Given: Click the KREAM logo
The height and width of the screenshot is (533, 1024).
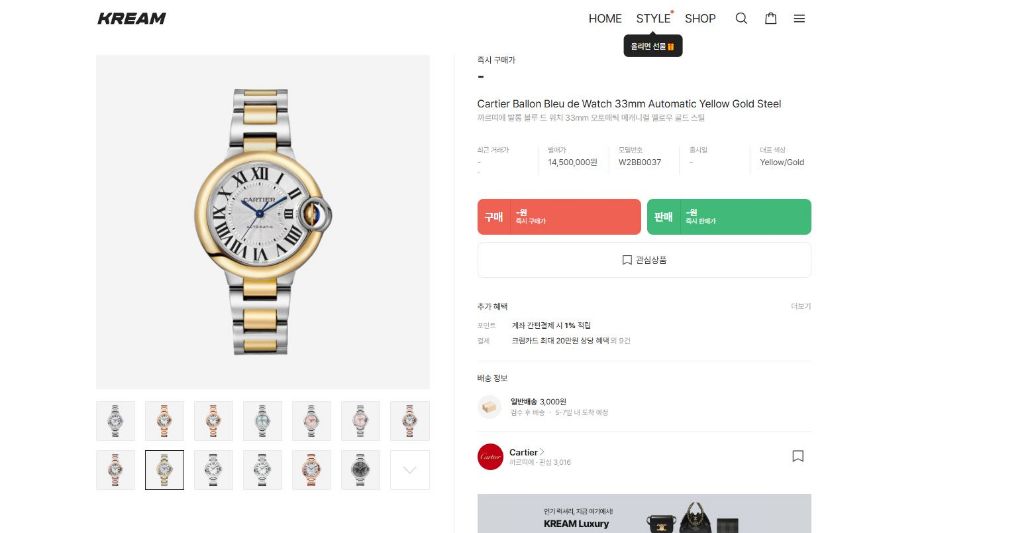Looking at the screenshot, I should [132, 18].
